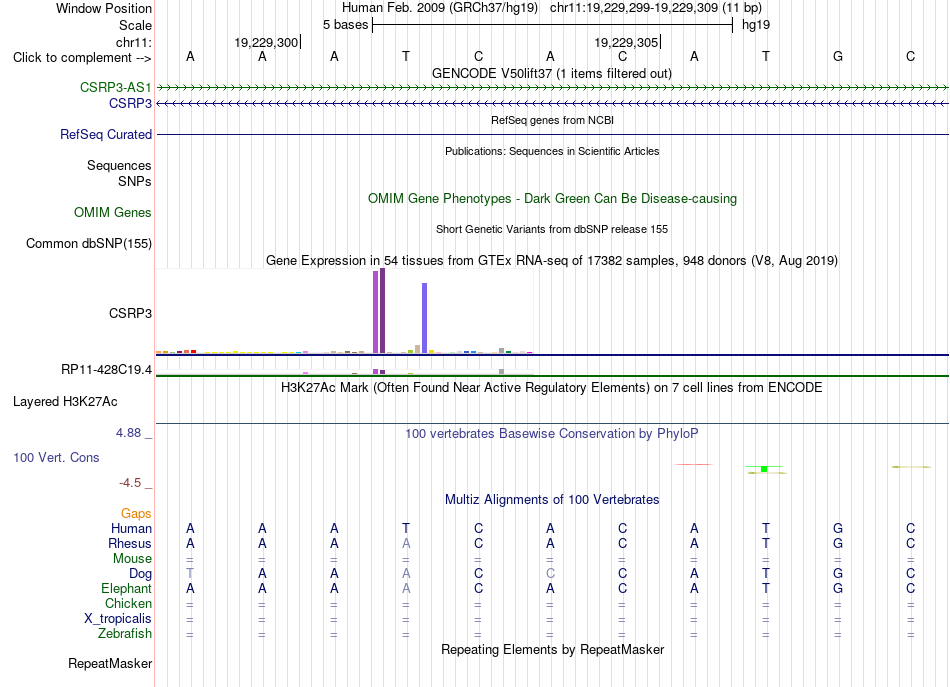Click the Window Position label
The image size is (950, 687).
coord(104,8)
